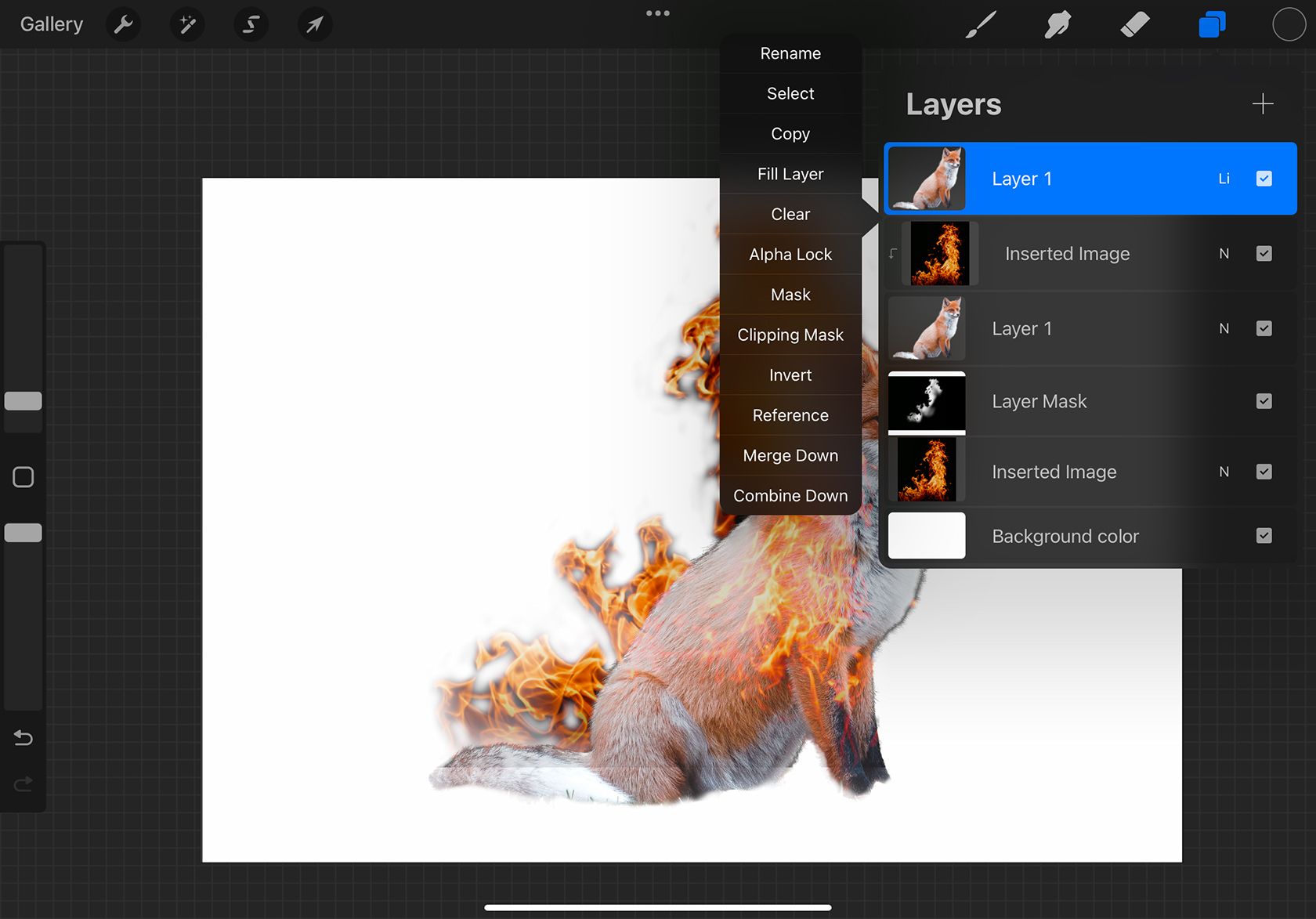Choose Select from the layer menu
This screenshot has height=919, width=1316.
pos(790,93)
